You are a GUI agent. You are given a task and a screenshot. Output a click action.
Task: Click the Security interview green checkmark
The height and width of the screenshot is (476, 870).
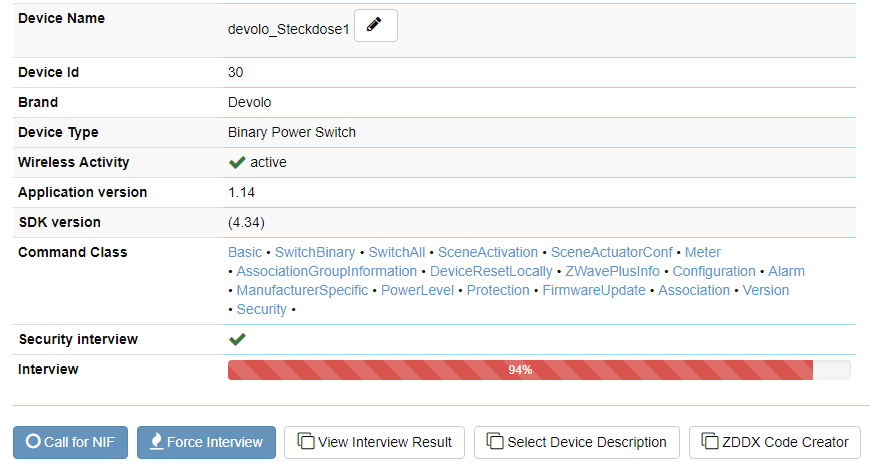237,340
